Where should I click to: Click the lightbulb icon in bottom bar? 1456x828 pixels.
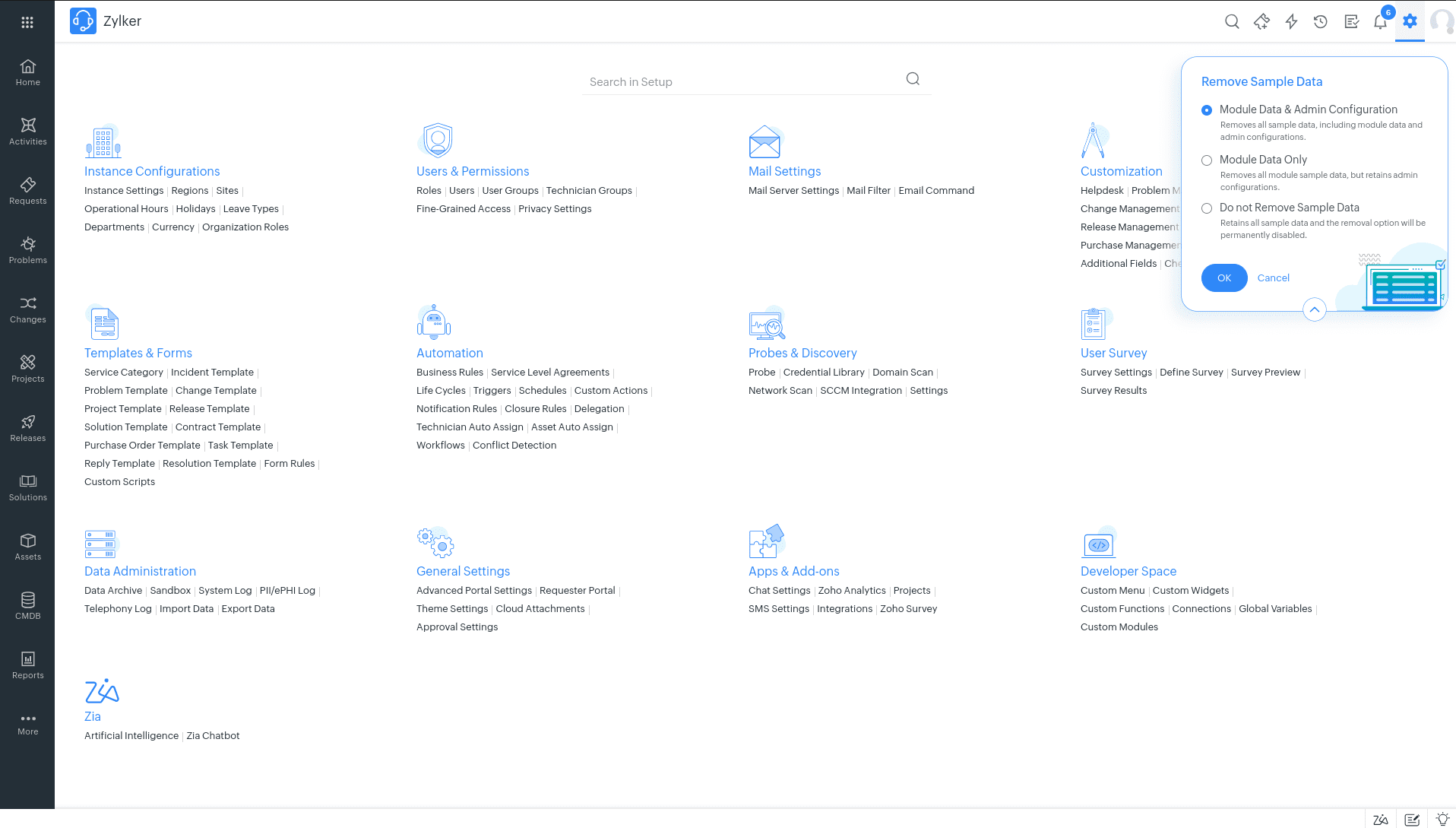coord(1442,820)
